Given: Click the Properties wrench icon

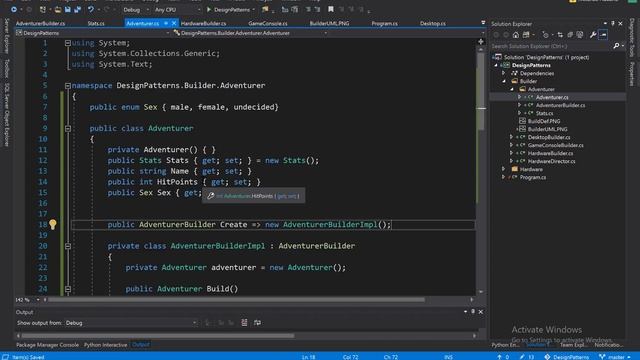Looking at the screenshot, I should coord(593,35).
